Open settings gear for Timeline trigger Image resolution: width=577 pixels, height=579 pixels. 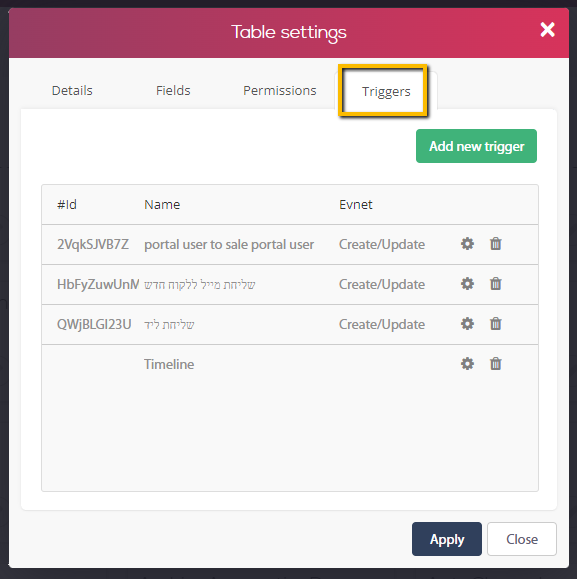click(x=467, y=364)
